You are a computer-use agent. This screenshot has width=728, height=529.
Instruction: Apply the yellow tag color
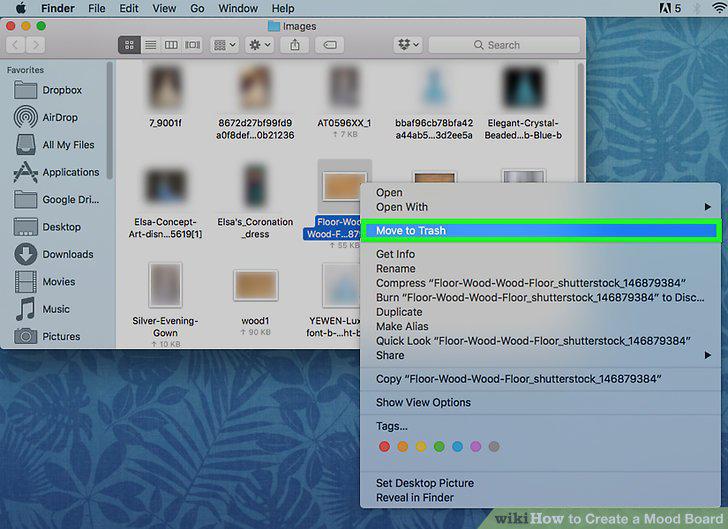pyautogui.click(x=421, y=447)
